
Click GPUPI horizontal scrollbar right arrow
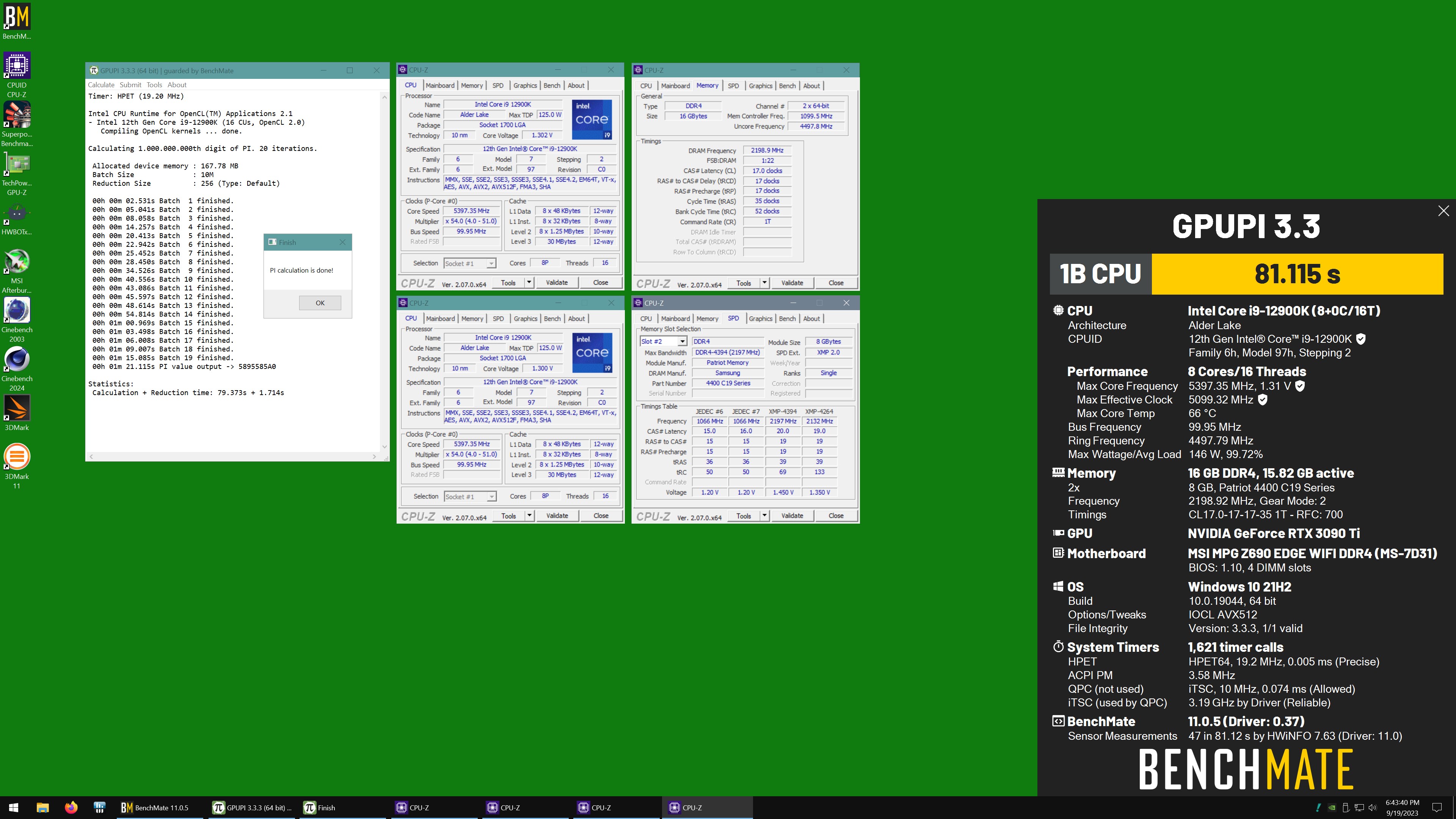[x=374, y=456]
